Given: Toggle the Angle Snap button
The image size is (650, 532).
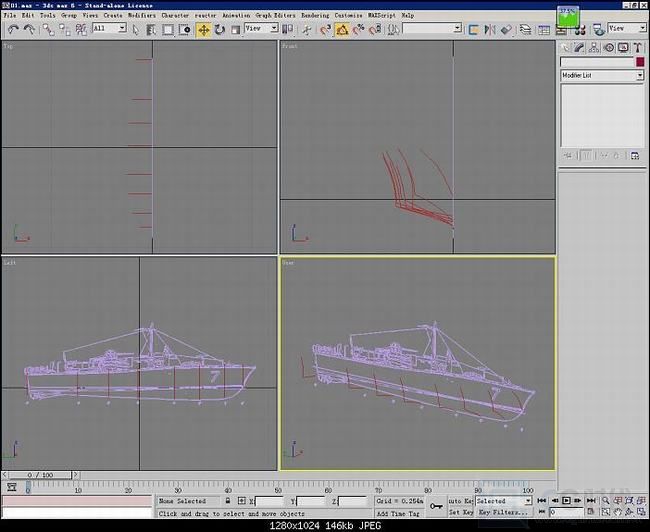Looking at the screenshot, I should point(342,29).
